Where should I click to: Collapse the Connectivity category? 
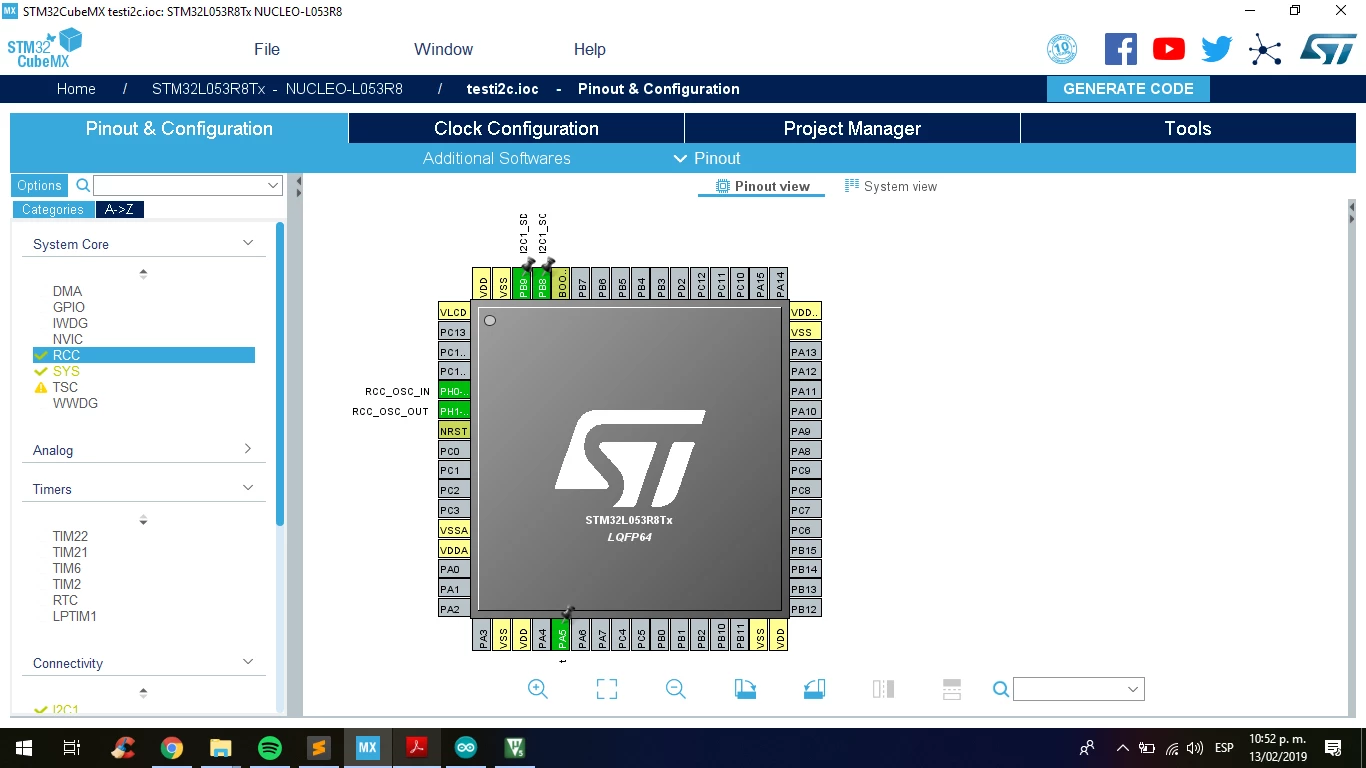pyautogui.click(x=248, y=662)
